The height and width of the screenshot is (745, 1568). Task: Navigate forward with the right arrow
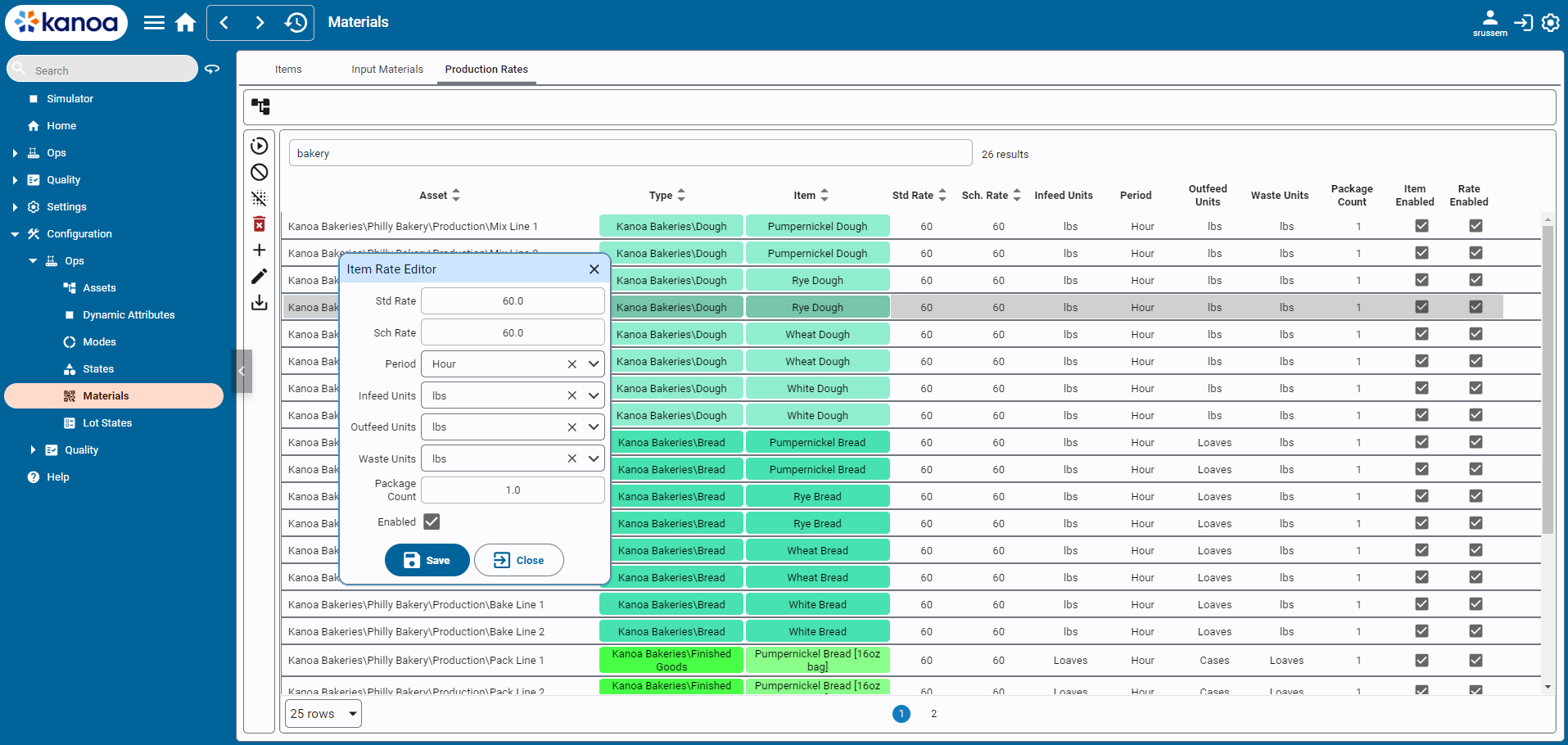(x=260, y=23)
